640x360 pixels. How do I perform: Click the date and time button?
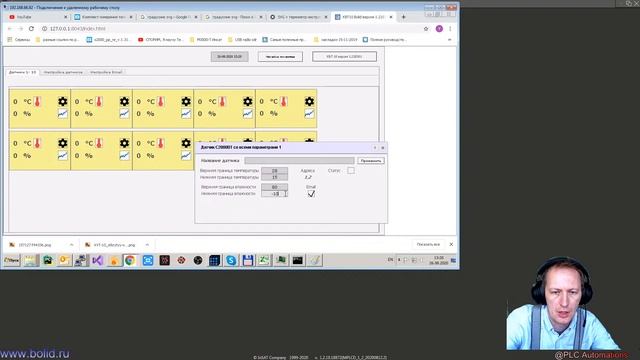(229, 56)
